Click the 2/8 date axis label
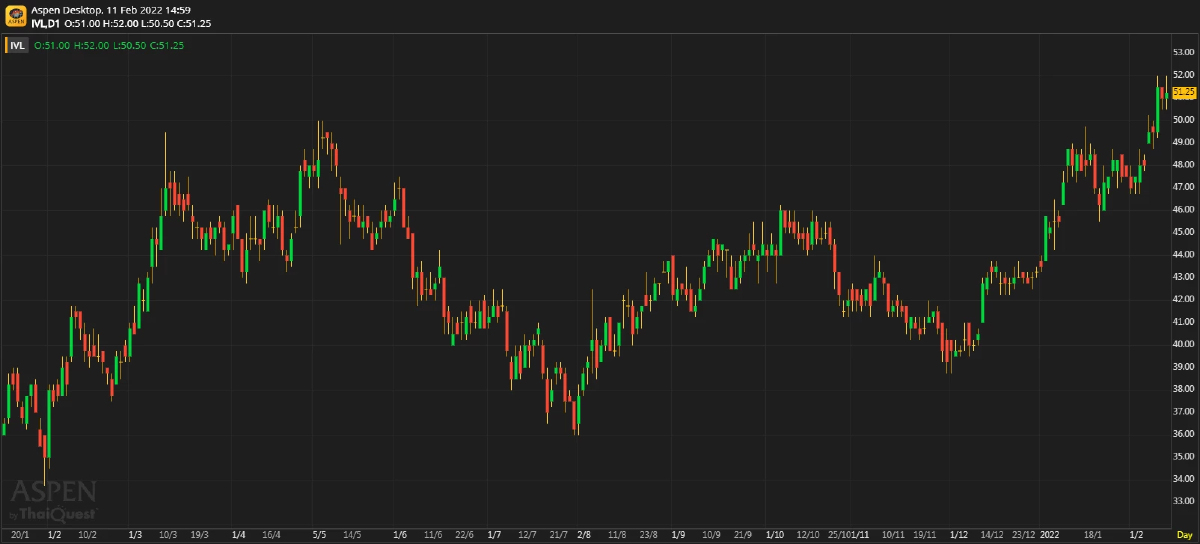Viewport: 1200px width, 544px height. pos(584,535)
